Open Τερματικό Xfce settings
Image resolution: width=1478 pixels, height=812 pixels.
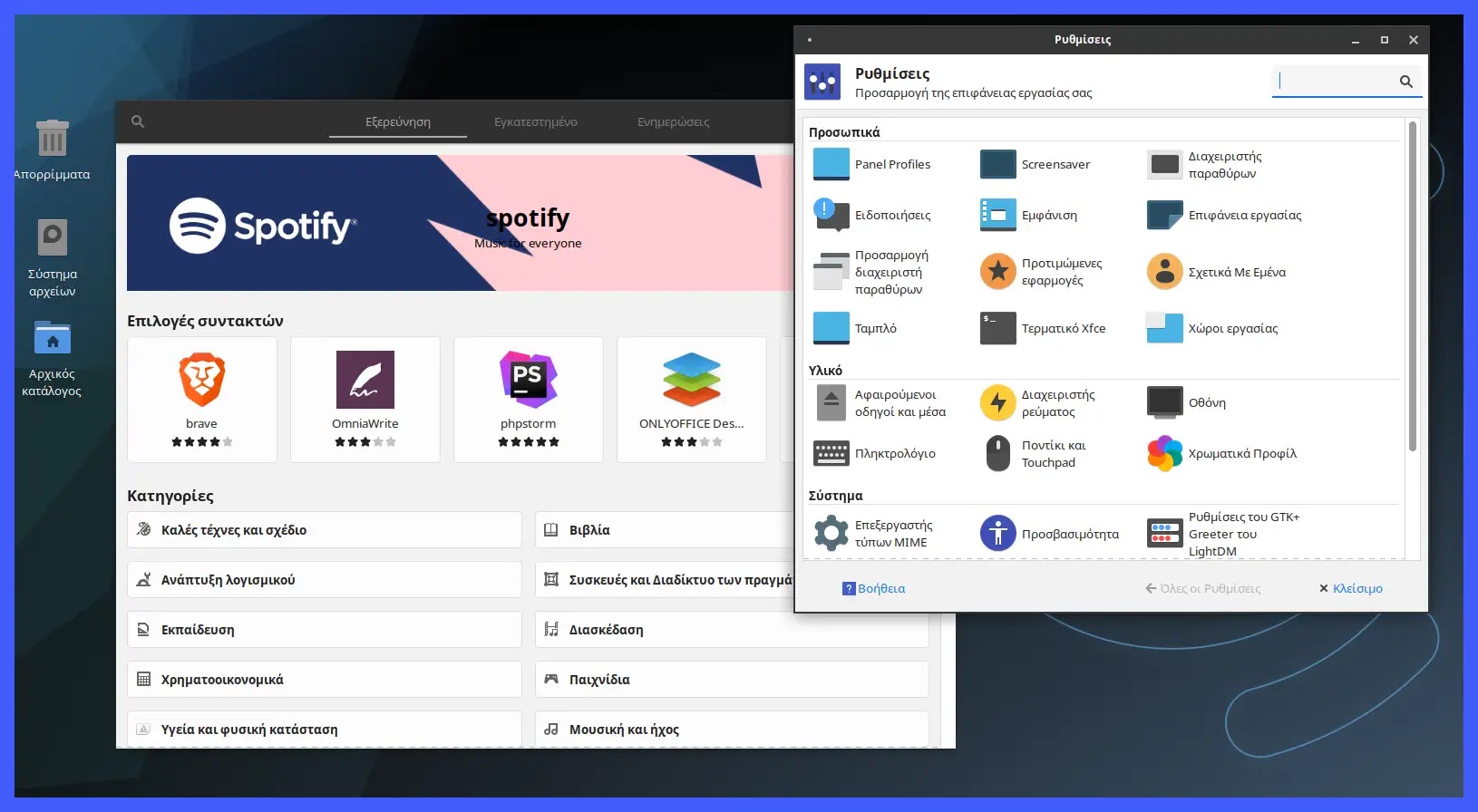point(1043,328)
